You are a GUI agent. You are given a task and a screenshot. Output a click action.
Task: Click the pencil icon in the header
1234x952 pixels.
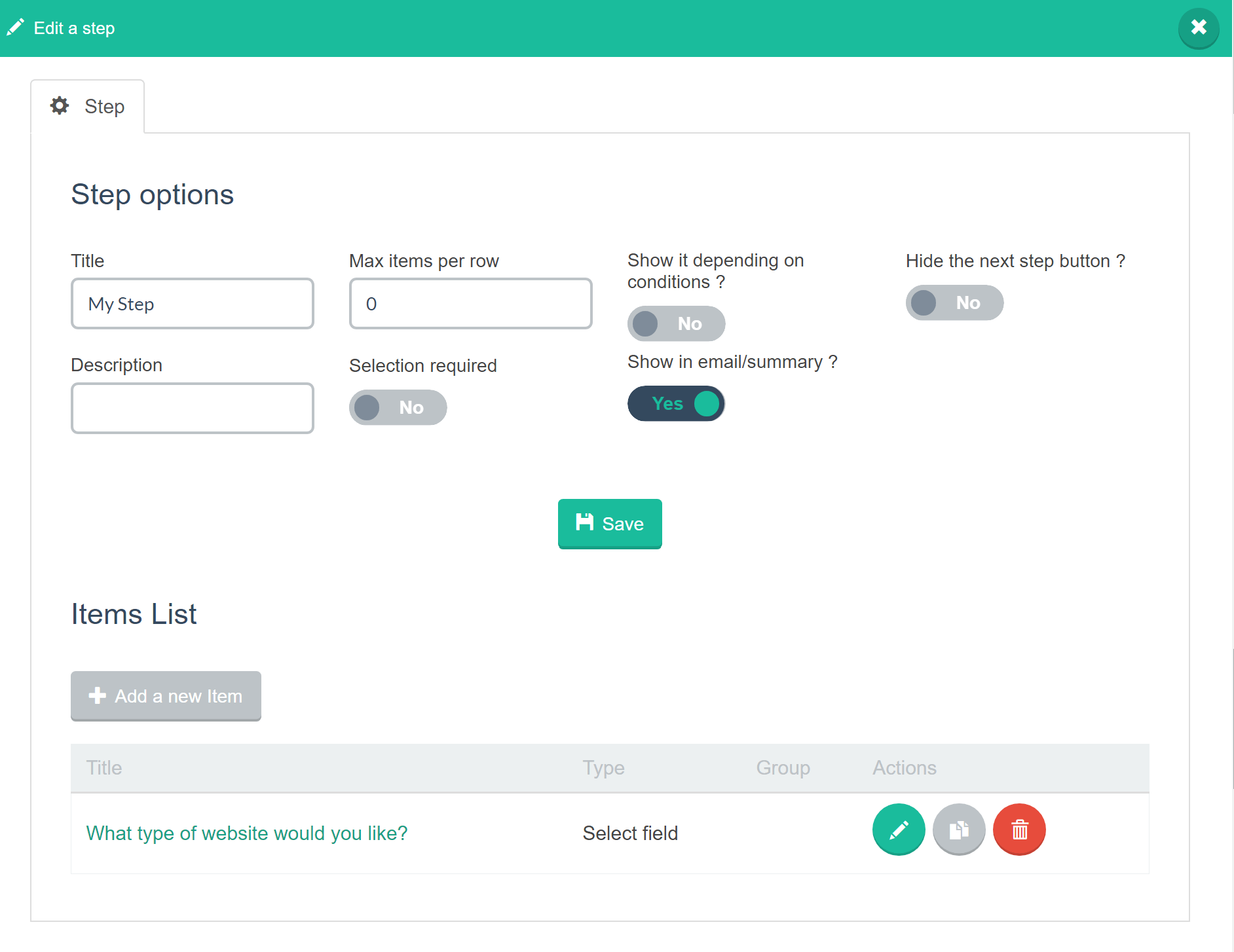click(16, 27)
